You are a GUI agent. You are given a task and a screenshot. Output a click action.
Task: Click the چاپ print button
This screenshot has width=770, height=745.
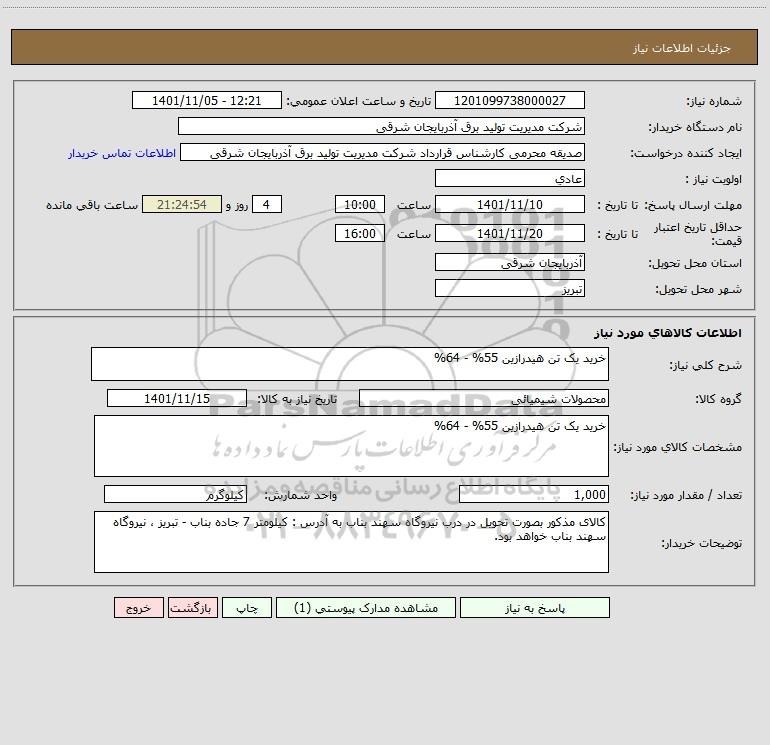(247, 608)
